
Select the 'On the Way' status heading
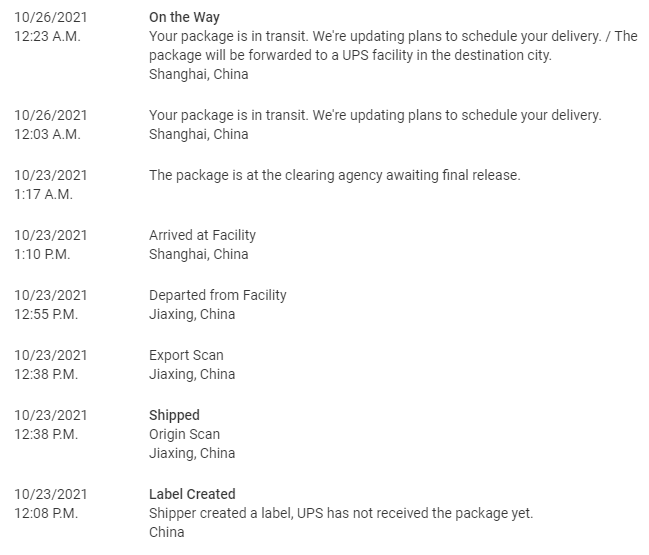(184, 17)
